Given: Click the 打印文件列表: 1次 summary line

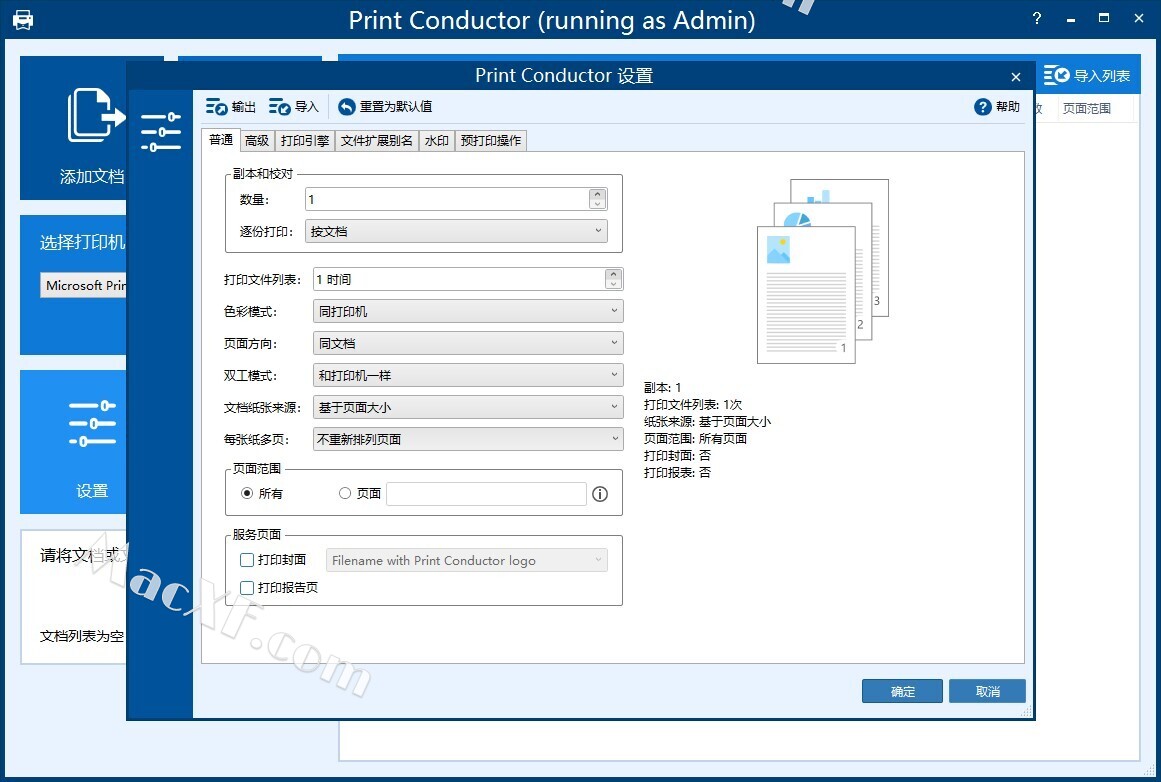Looking at the screenshot, I should (692, 404).
